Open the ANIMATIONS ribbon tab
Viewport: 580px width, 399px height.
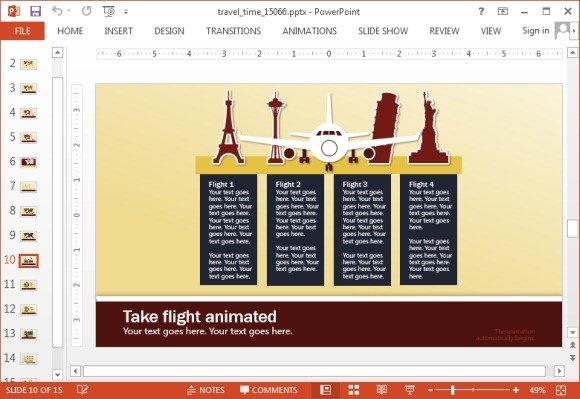point(310,31)
